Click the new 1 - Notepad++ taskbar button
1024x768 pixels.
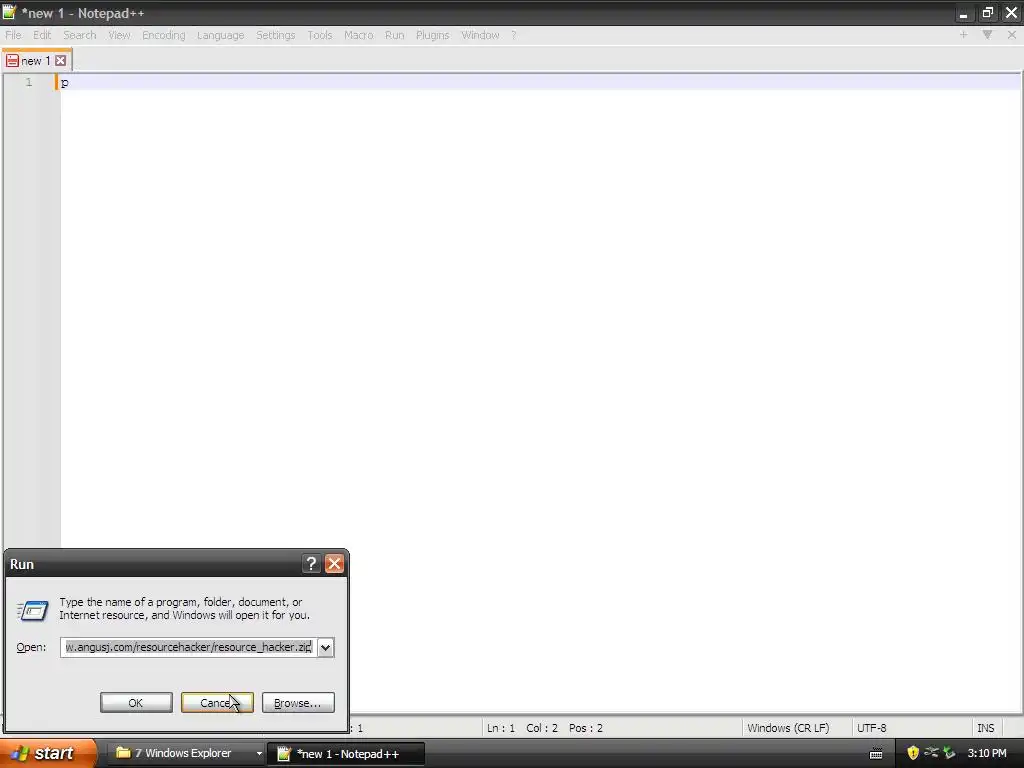[x=347, y=754]
